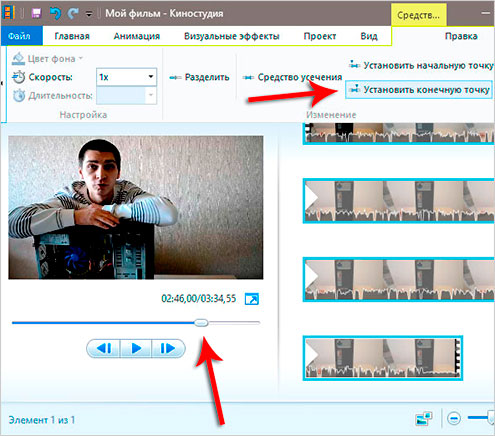Open the Quick Access toolbar customize arrow

pyautogui.click(x=89, y=14)
